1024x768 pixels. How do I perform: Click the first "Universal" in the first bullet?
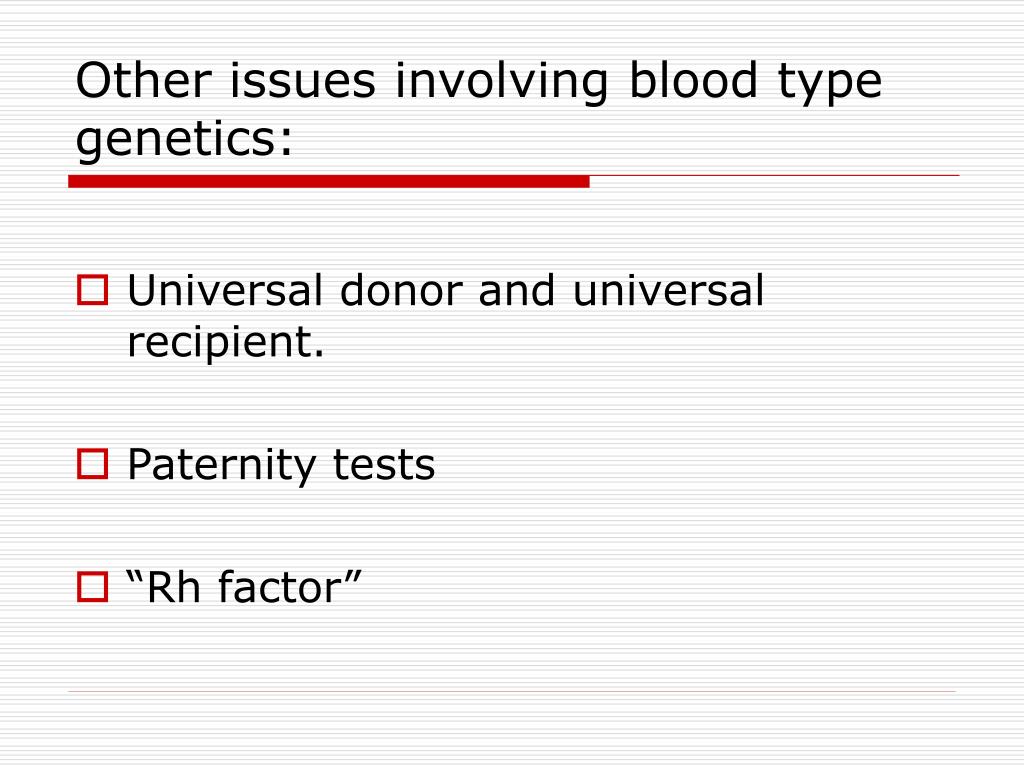(225, 290)
